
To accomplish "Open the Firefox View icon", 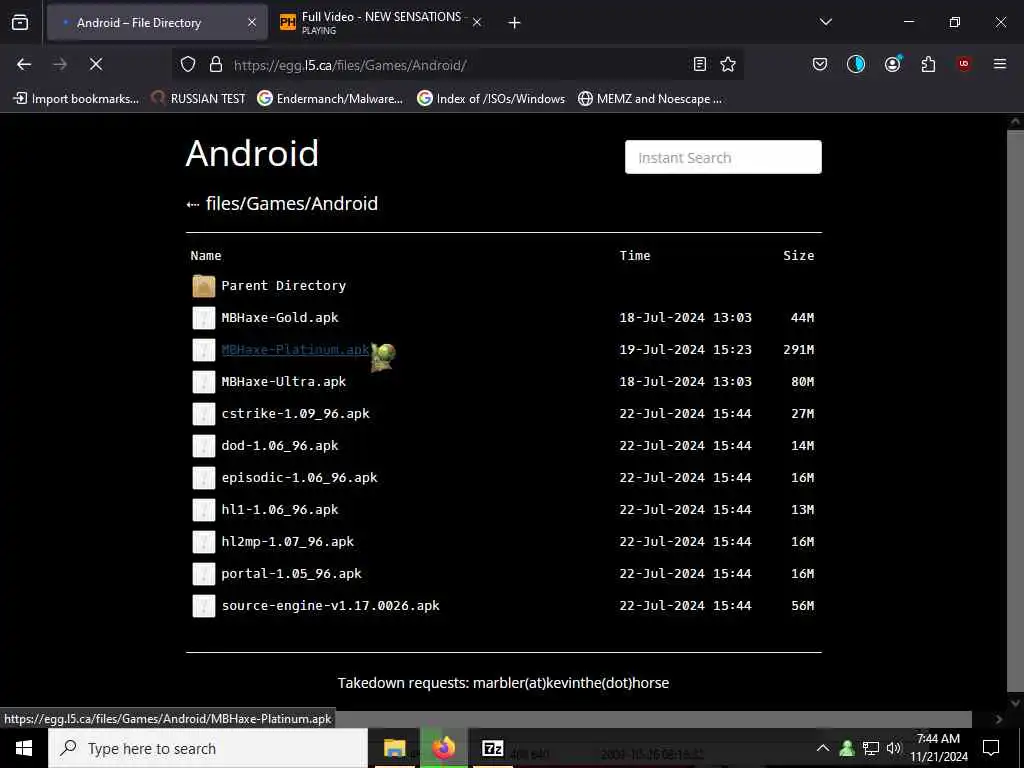I will click(20, 22).
